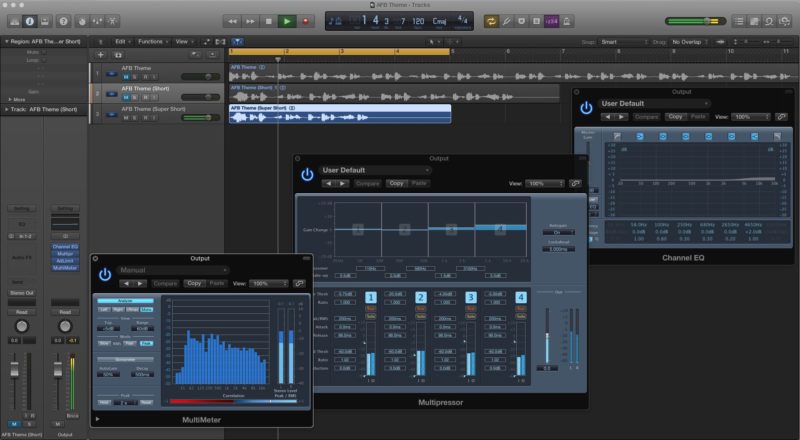This screenshot has width=800, height=440.
Task: Open the MultiMeter View 100% dropdown
Action: pyautogui.click(x=268, y=283)
